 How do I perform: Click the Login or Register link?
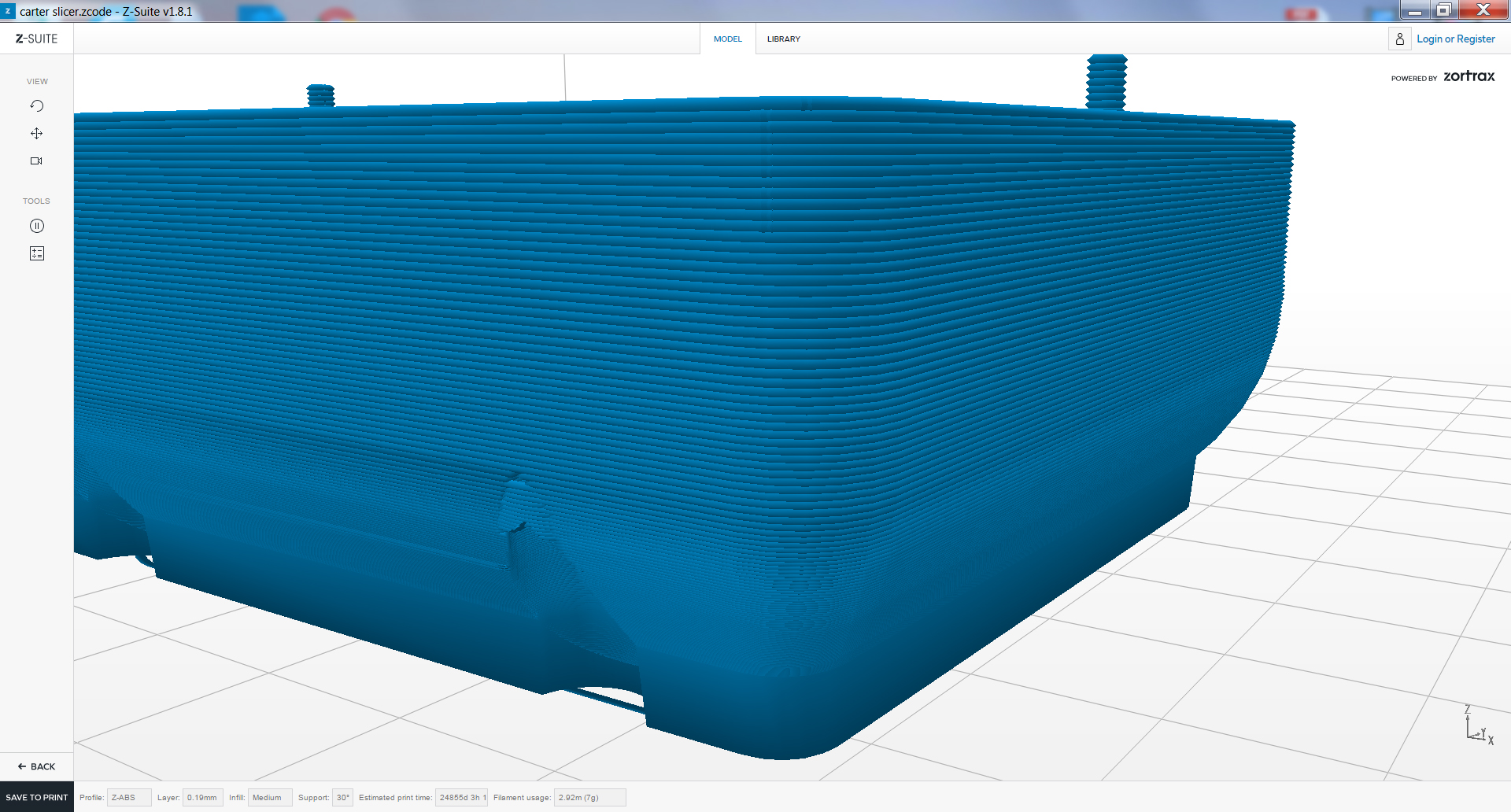point(1455,39)
